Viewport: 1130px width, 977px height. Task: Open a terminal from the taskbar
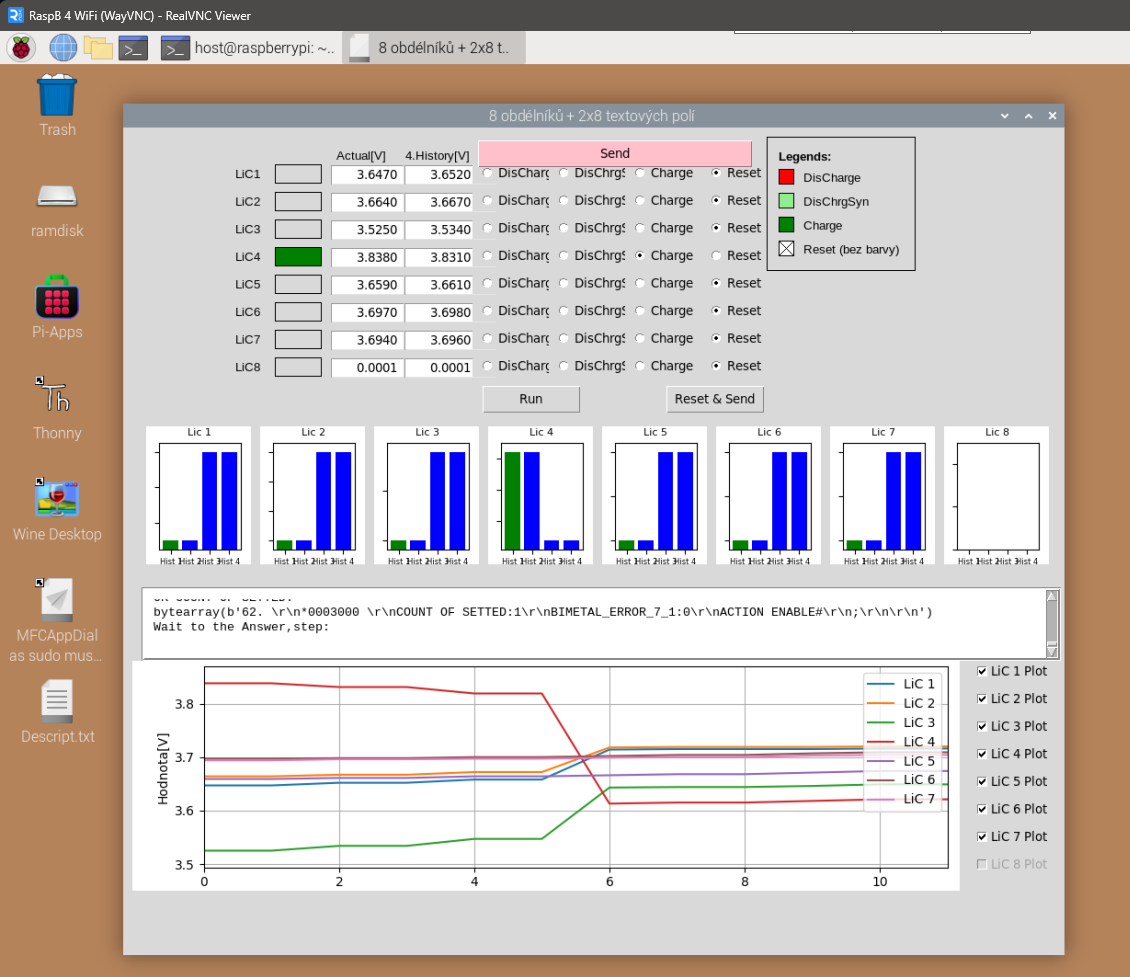pos(133,47)
